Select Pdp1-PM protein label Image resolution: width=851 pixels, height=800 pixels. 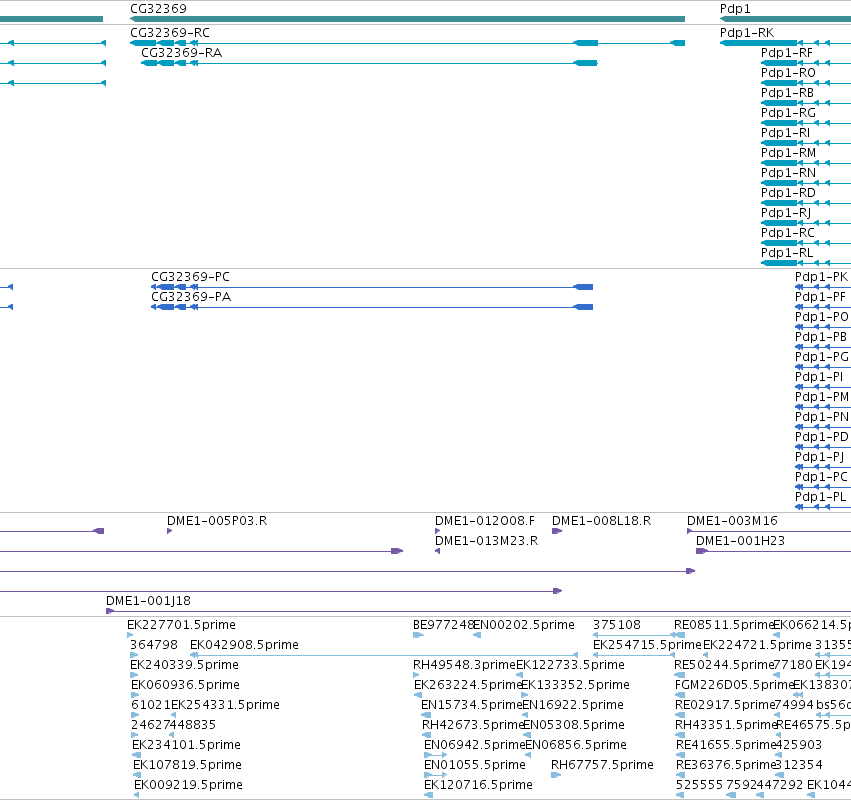[x=822, y=397]
